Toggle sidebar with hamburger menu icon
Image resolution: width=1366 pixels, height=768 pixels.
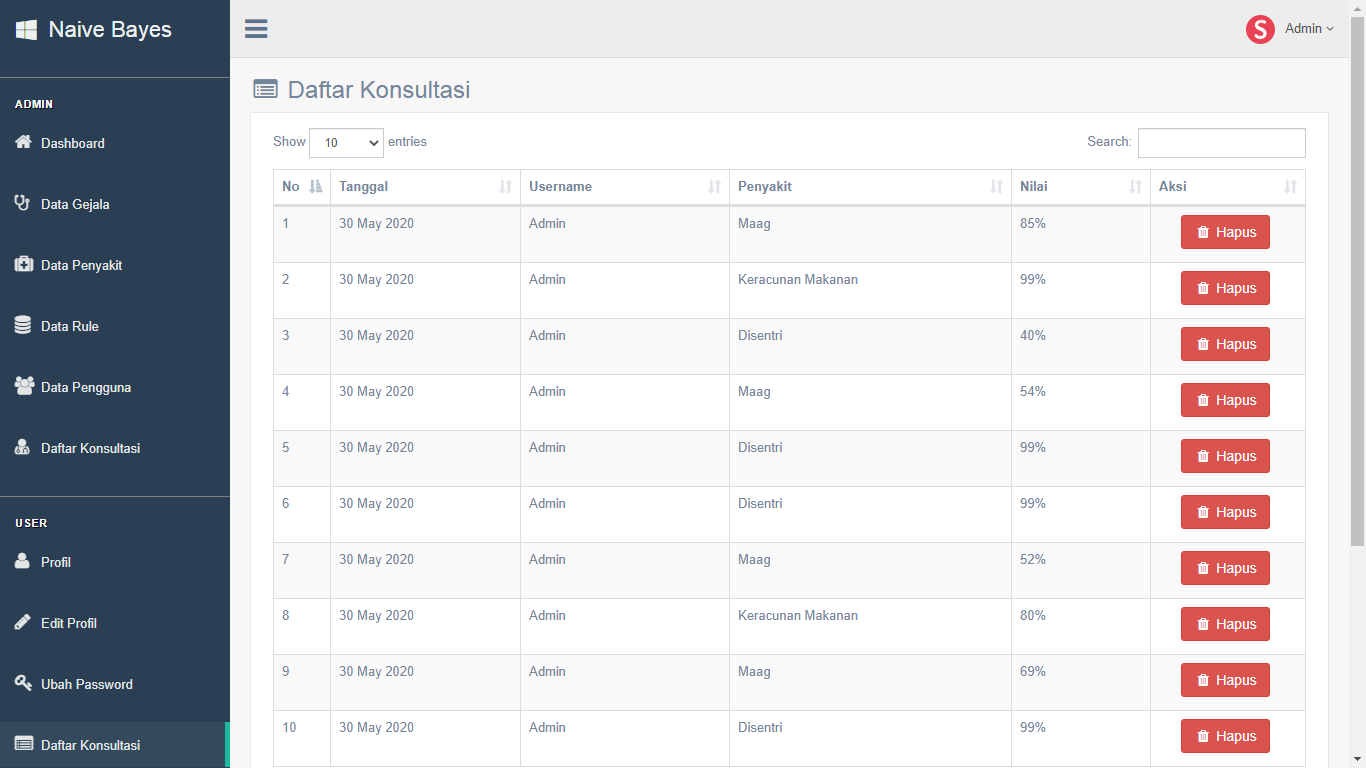256,29
